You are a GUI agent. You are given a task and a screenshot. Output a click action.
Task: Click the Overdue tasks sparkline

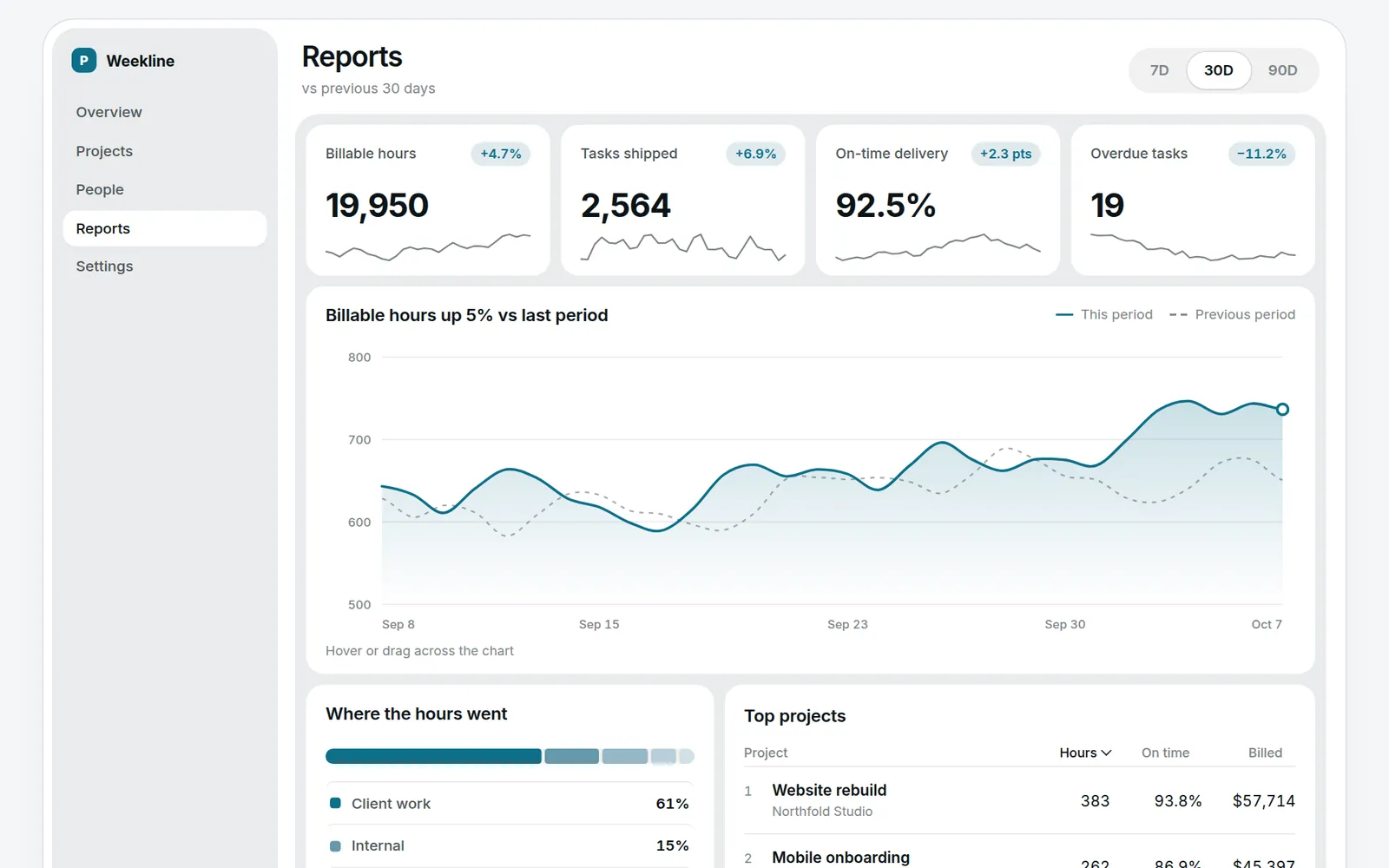tap(1193, 247)
